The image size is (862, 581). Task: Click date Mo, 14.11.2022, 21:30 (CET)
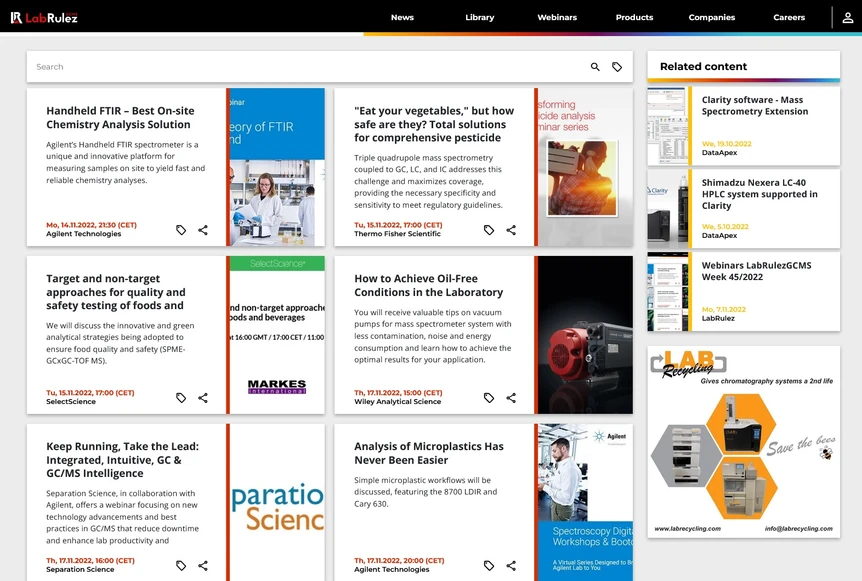point(91,225)
